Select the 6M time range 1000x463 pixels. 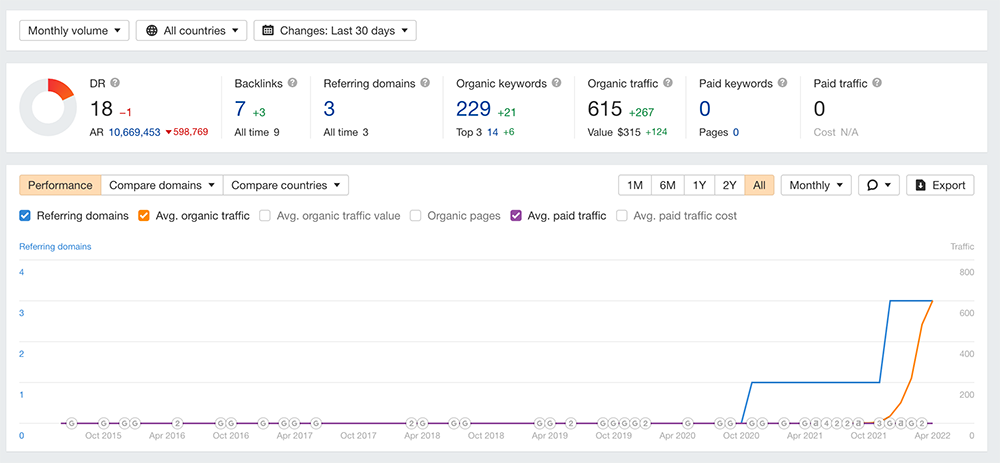(667, 185)
